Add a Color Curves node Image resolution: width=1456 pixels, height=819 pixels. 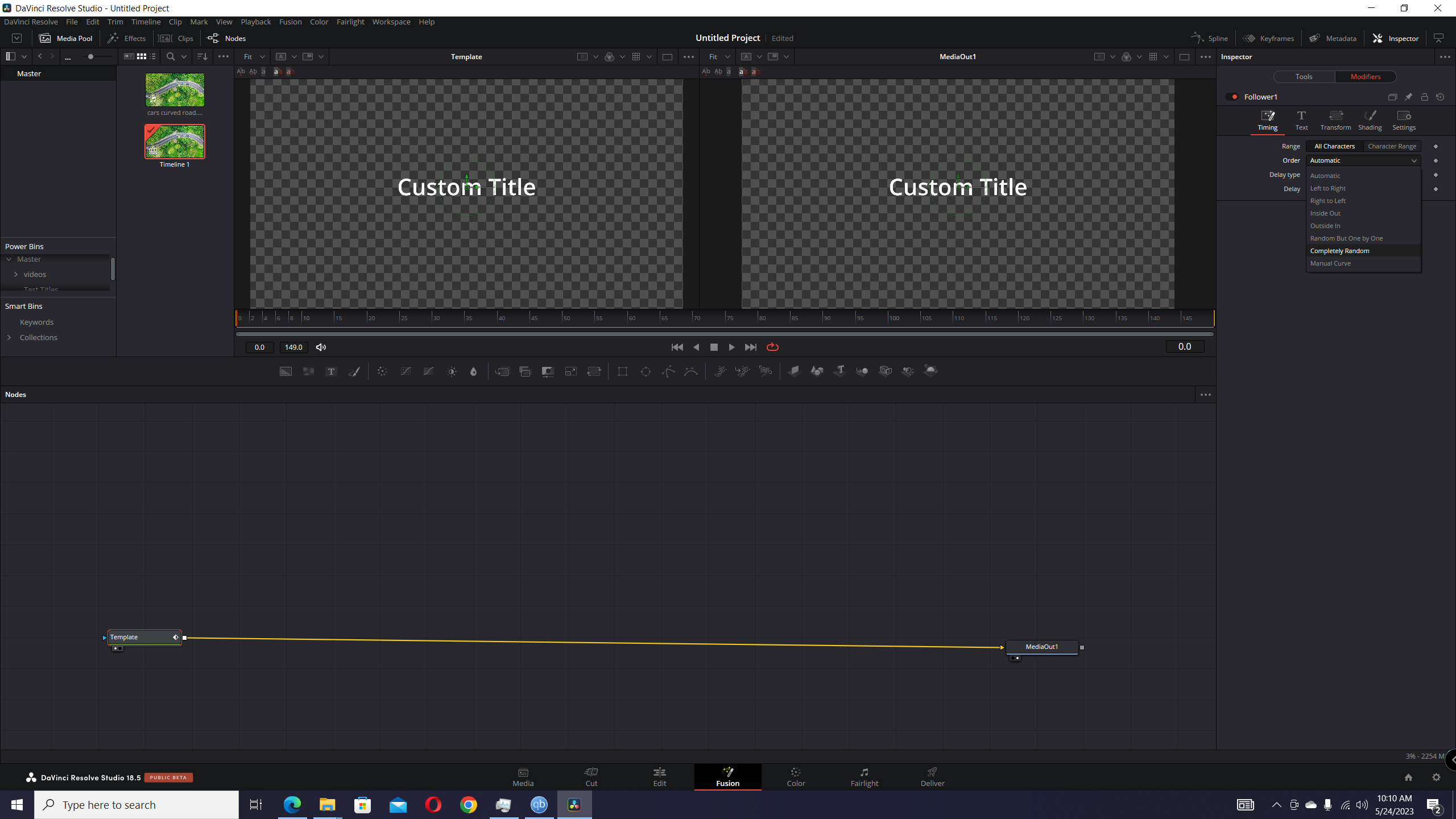coord(406,371)
